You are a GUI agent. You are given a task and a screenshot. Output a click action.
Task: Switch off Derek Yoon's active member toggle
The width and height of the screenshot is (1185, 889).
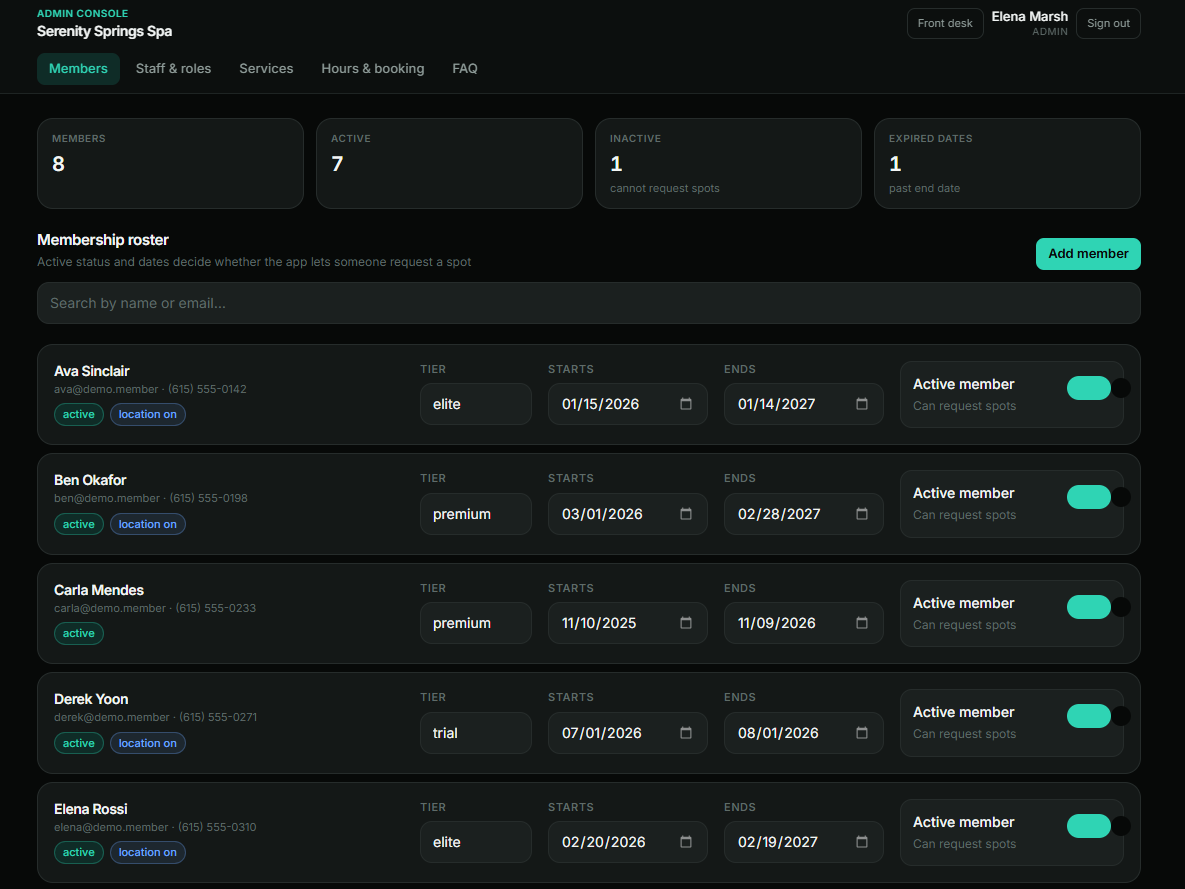point(1089,716)
